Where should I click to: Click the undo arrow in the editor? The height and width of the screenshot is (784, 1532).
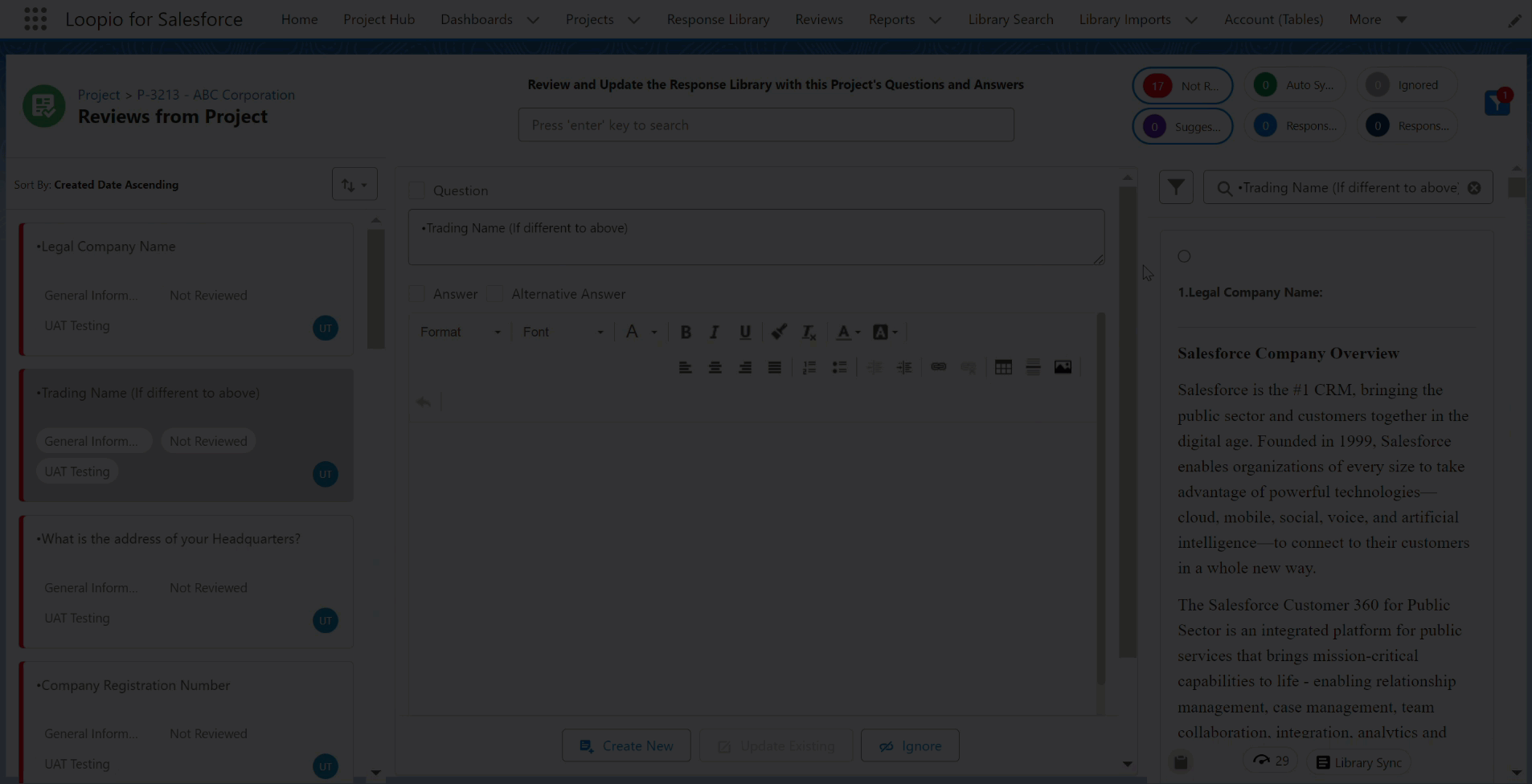(424, 402)
